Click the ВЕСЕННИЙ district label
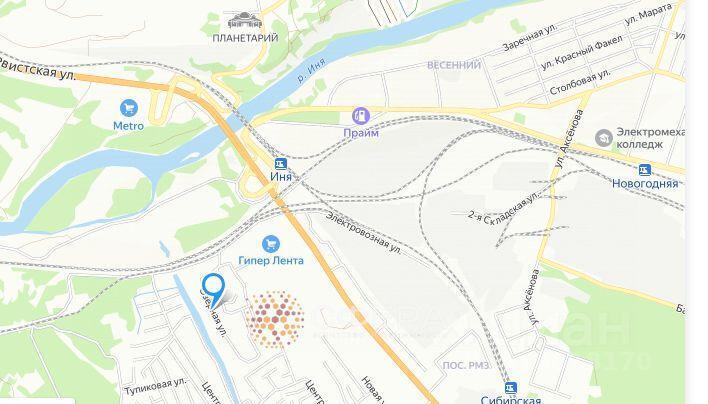Screen dimensions: 708x404 point(454,65)
